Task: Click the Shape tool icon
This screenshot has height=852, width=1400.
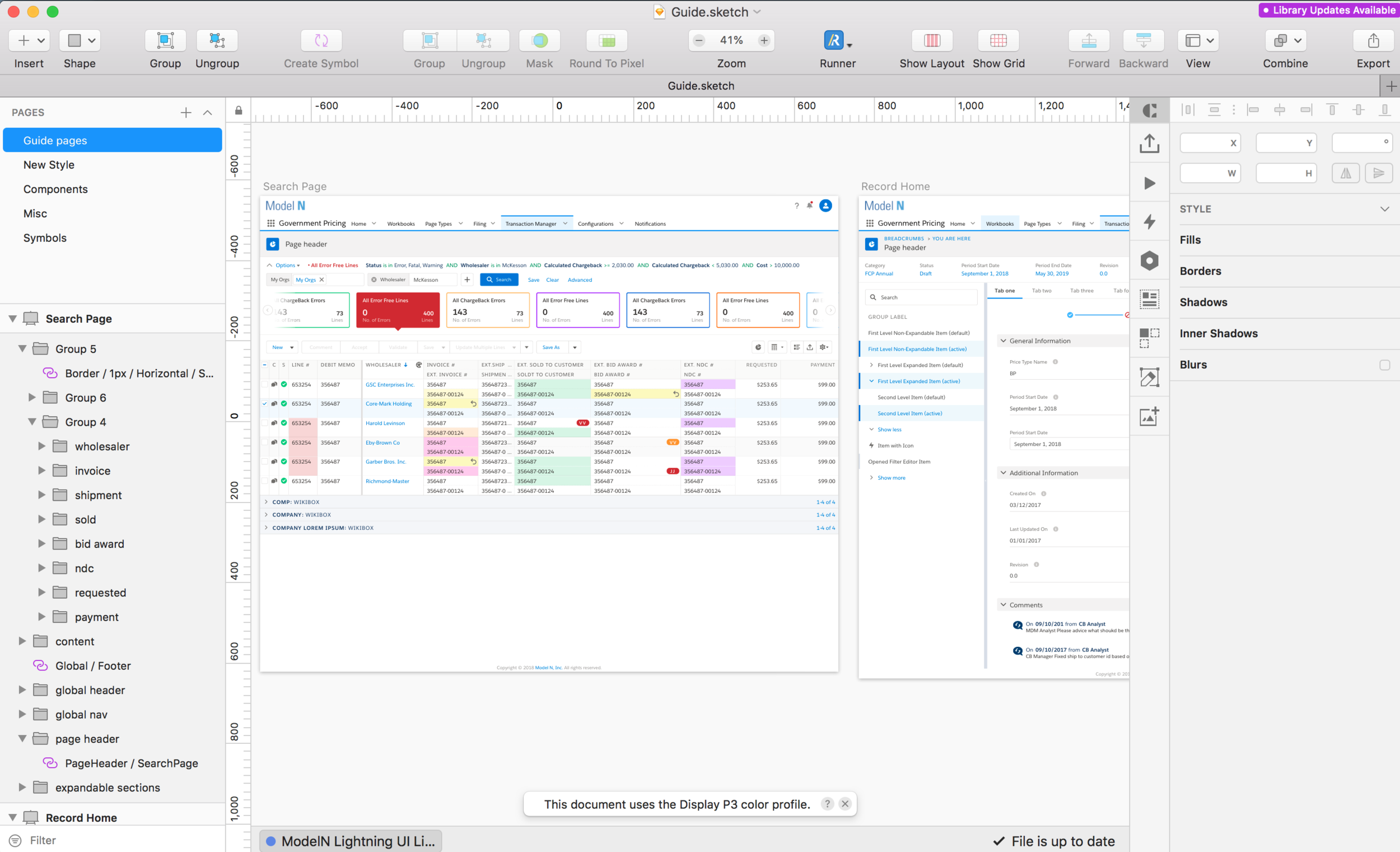Action: coord(80,40)
